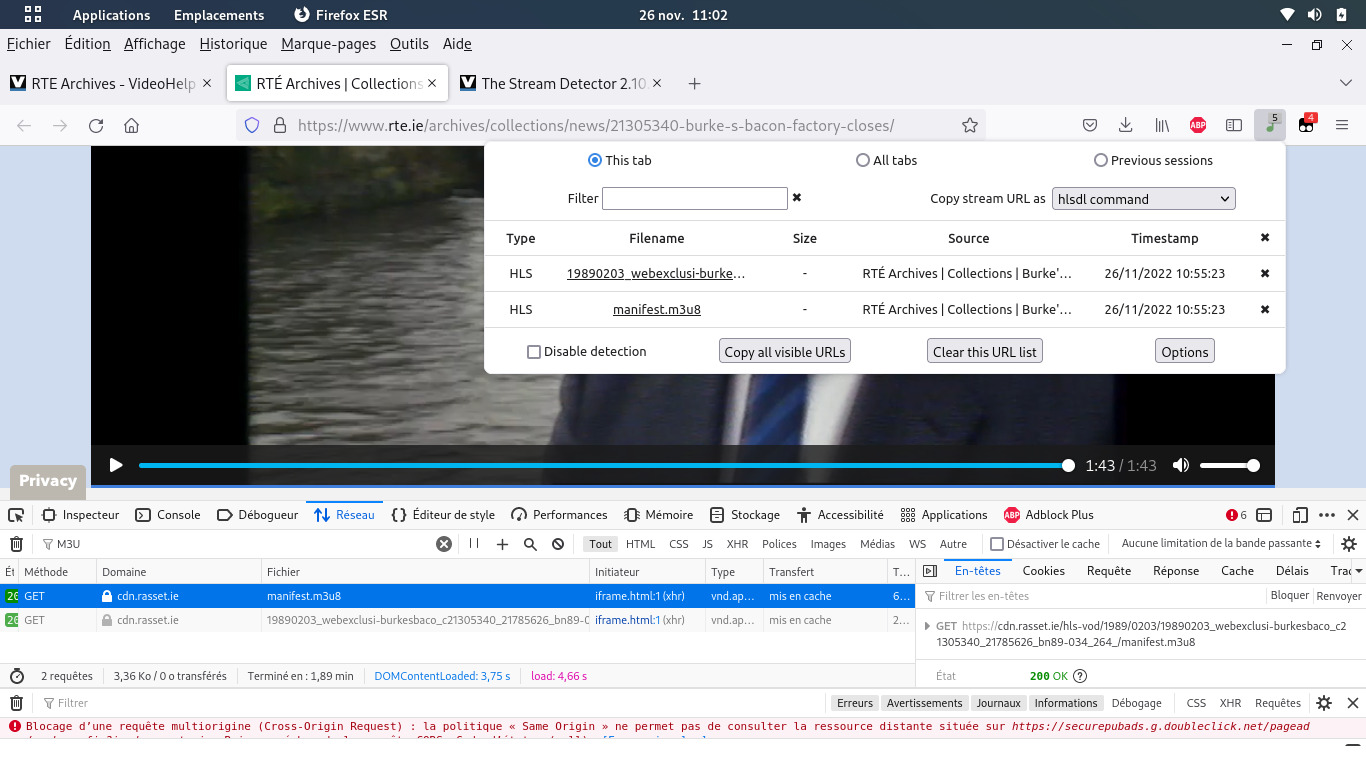Open the Firefox downloads panel
The width and height of the screenshot is (1366, 768).
pyautogui.click(x=1126, y=125)
